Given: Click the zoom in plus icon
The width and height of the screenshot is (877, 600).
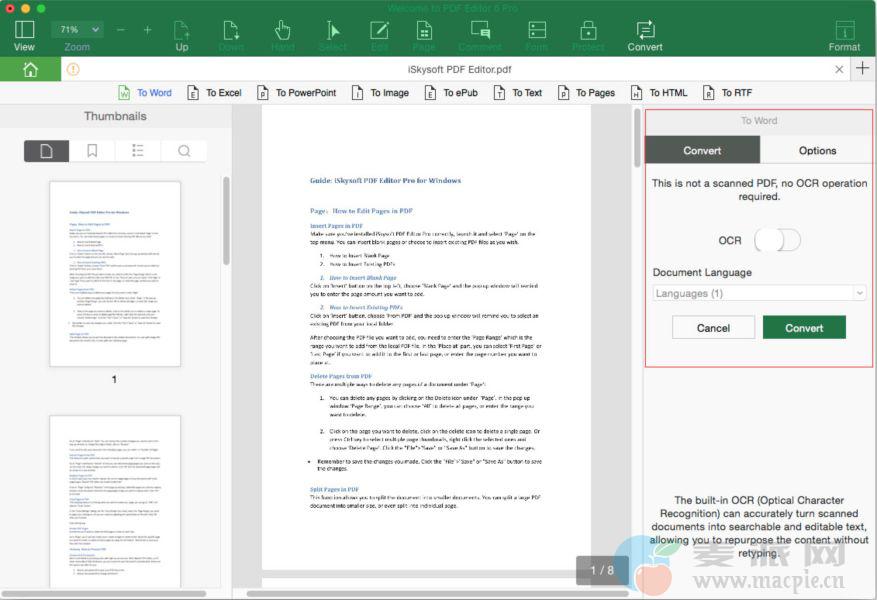Looking at the screenshot, I should (148, 30).
